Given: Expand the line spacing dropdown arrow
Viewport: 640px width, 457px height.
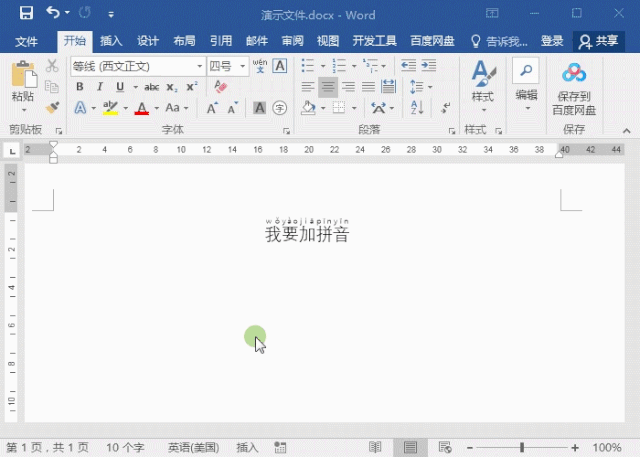Looking at the screenshot, I should [430, 87].
